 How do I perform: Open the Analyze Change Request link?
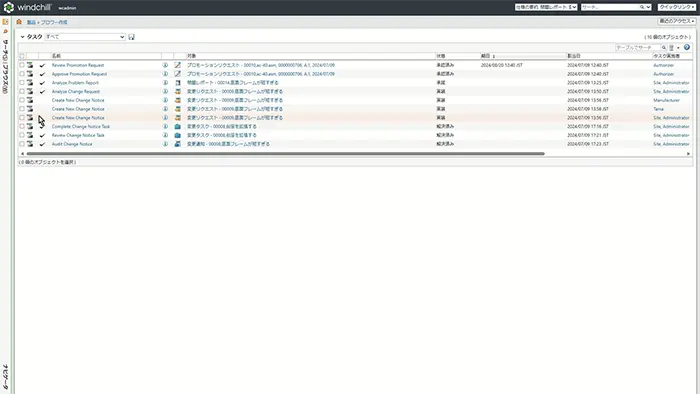pyautogui.click(x=76, y=91)
